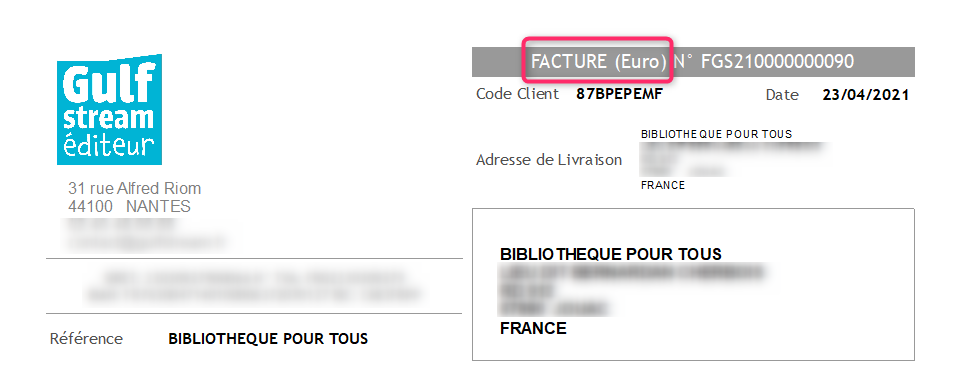The width and height of the screenshot is (959, 384).
Task: Click the Adresse de Livraison label
Action: tap(549, 160)
